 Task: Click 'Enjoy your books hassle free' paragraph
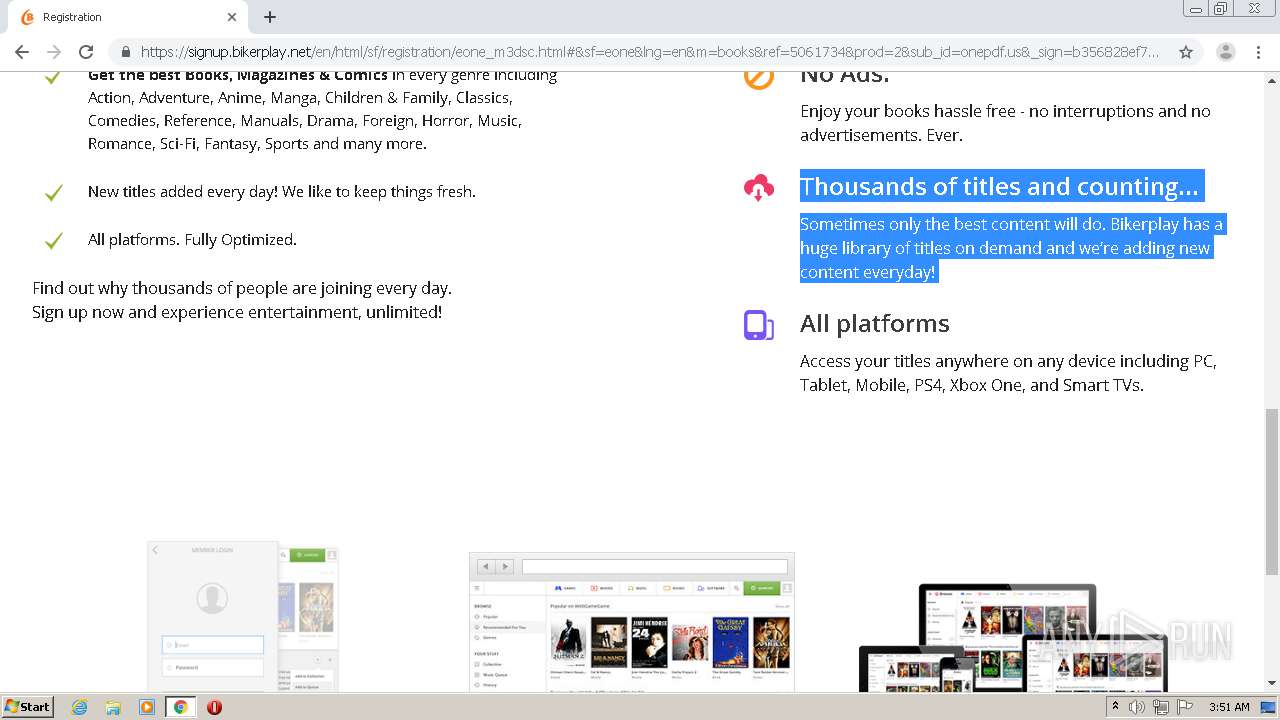point(1005,123)
